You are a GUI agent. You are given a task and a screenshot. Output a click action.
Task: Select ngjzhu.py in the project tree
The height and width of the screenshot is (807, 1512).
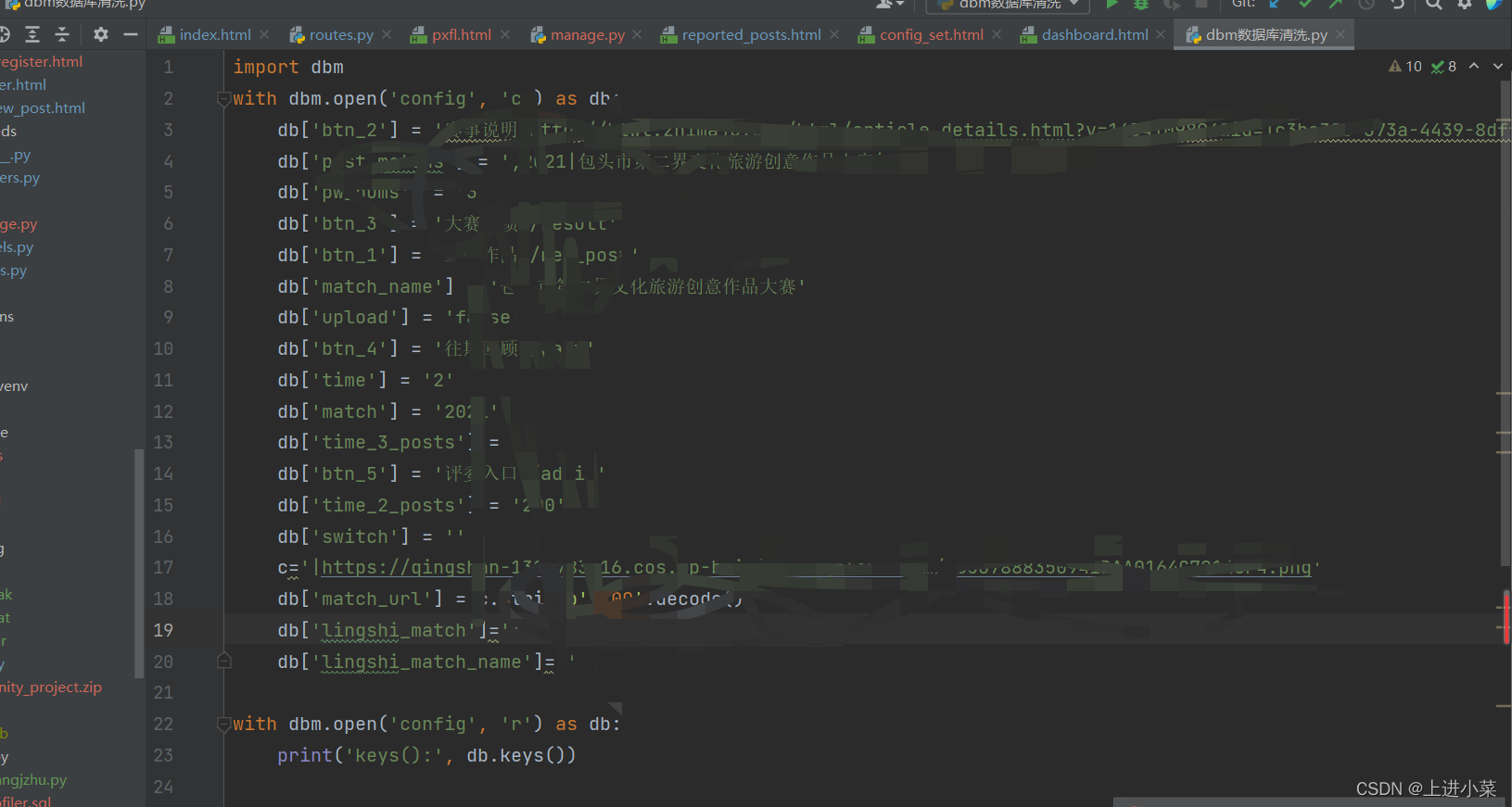pos(33,779)
